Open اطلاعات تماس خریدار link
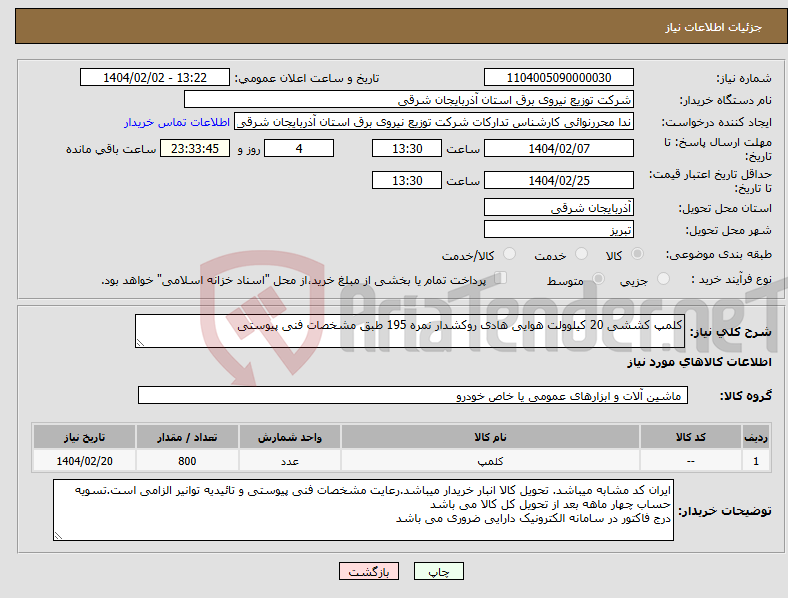This screenshot has height=598, width=788. 177,122
